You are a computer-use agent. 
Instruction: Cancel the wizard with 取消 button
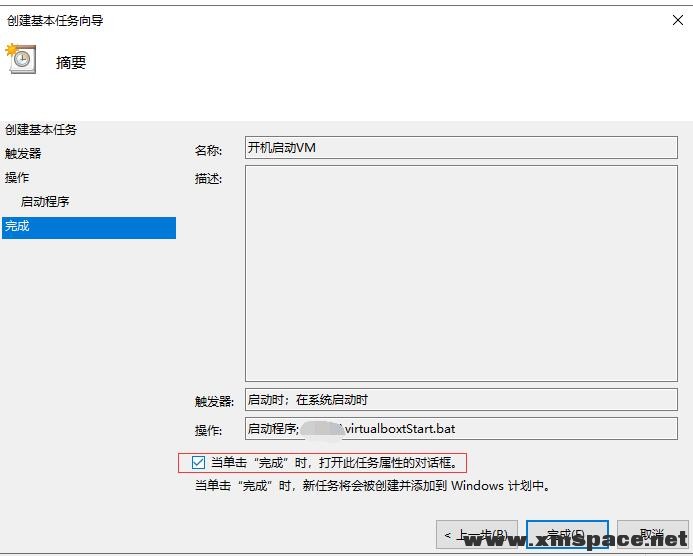click(652, 535)
